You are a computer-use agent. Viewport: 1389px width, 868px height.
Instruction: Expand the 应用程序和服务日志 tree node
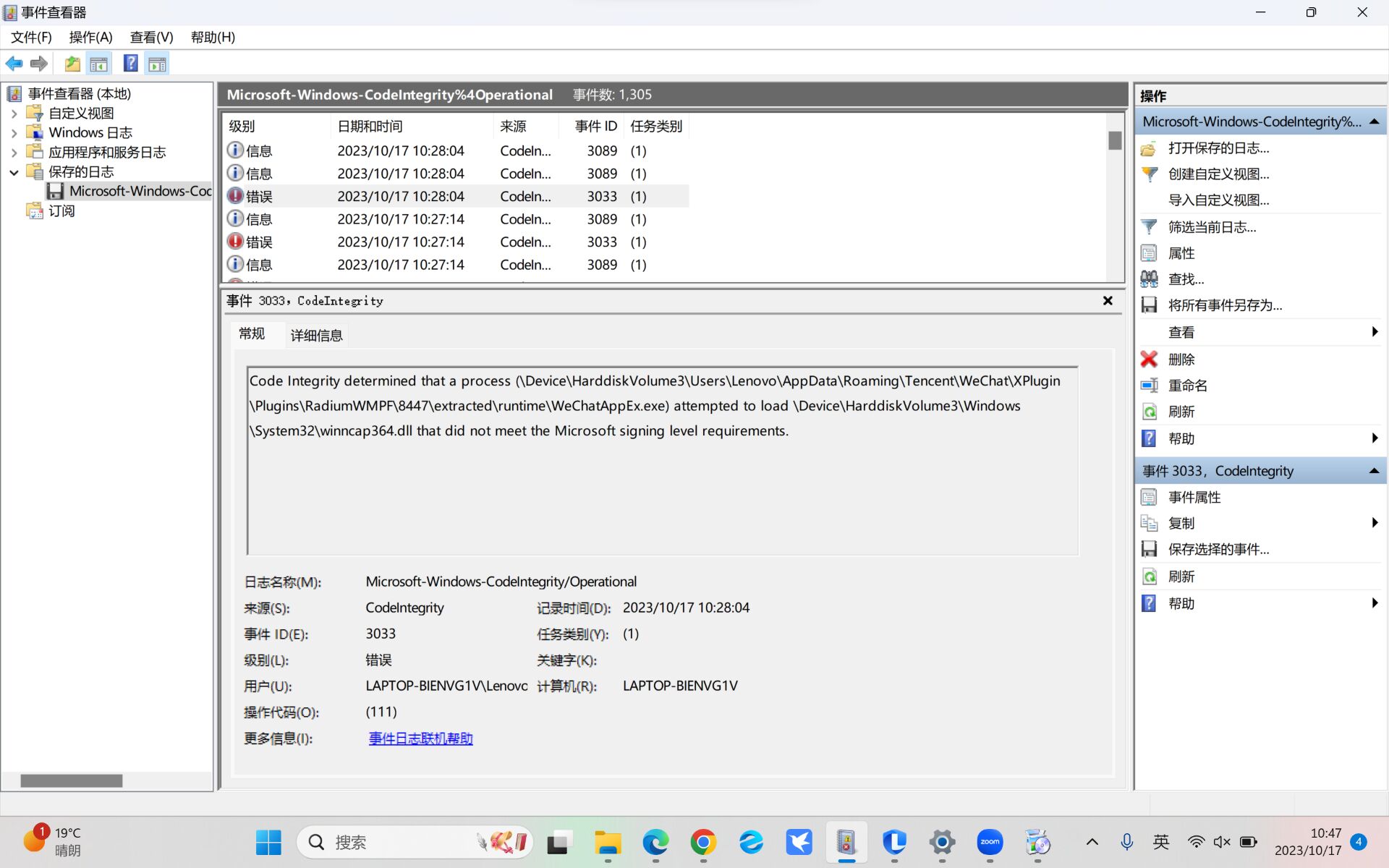[14, 153]
